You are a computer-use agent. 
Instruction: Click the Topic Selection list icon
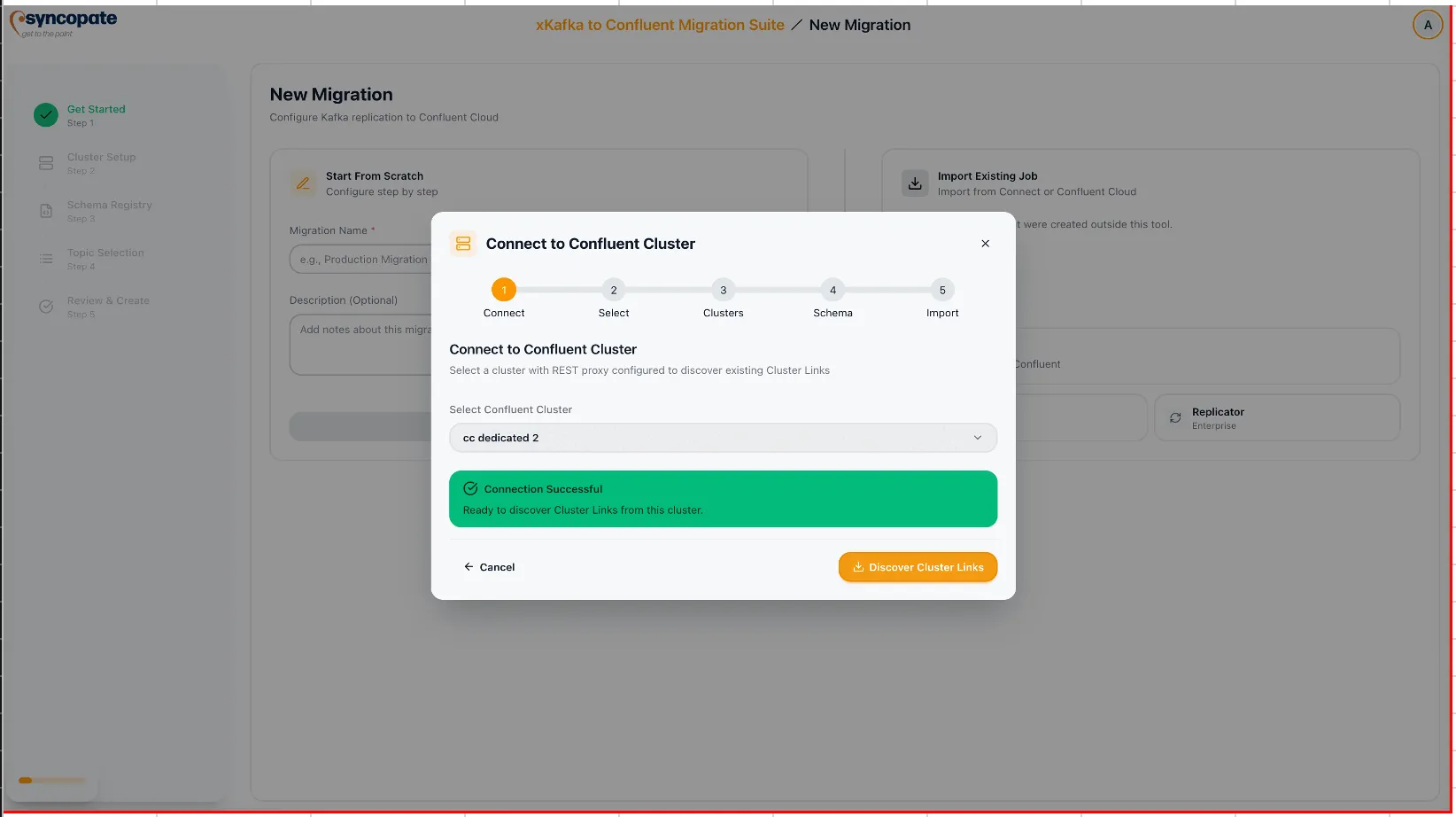[45, 259]
